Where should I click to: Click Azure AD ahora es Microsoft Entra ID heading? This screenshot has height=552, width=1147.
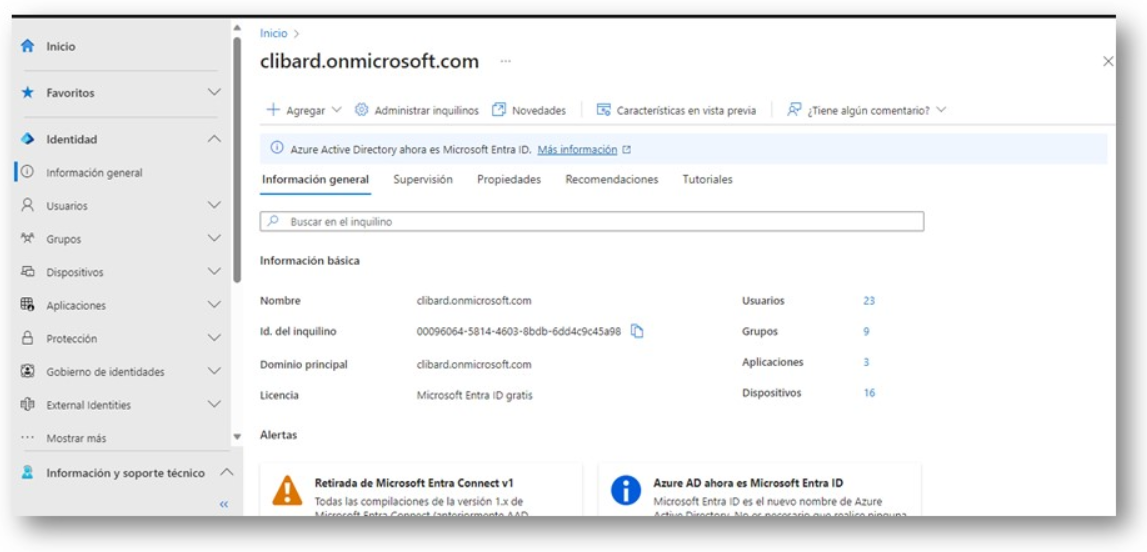748,483
